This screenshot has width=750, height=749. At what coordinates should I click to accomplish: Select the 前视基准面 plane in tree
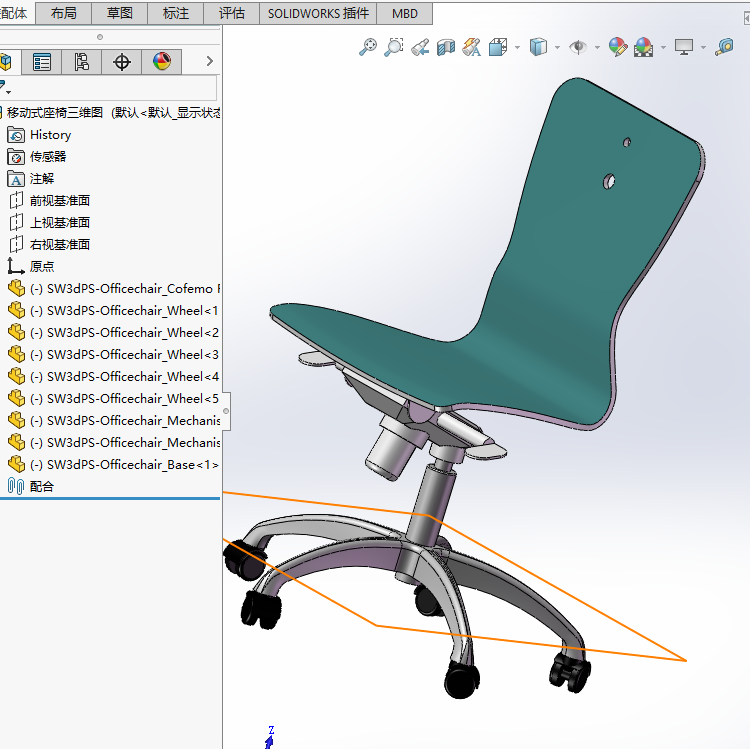click(60, 200)
